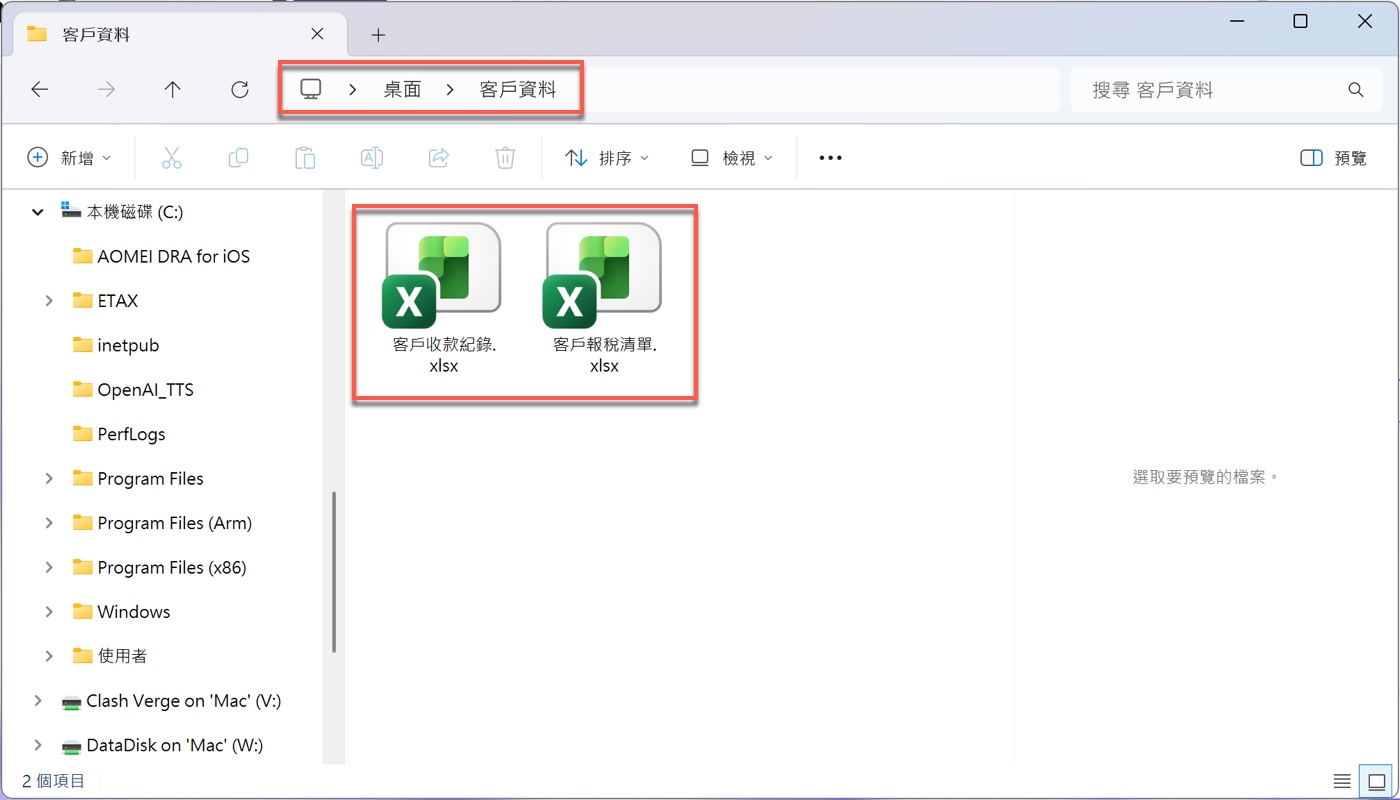
Task: Click the Up navigation arrow
Action: pyautogui.click(x=172, y=89)
